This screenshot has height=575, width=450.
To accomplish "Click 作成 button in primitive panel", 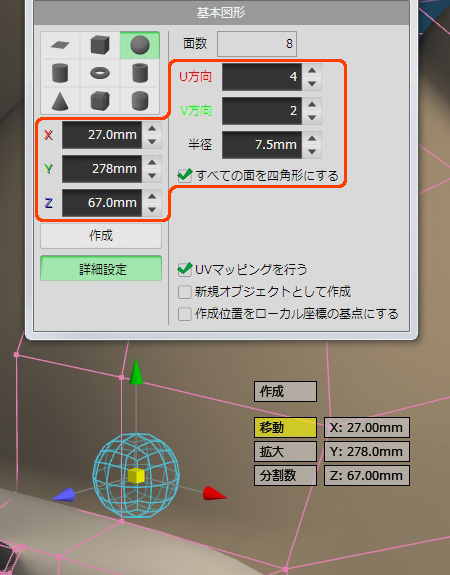I will pyautogui.click(x=101, y=236).
